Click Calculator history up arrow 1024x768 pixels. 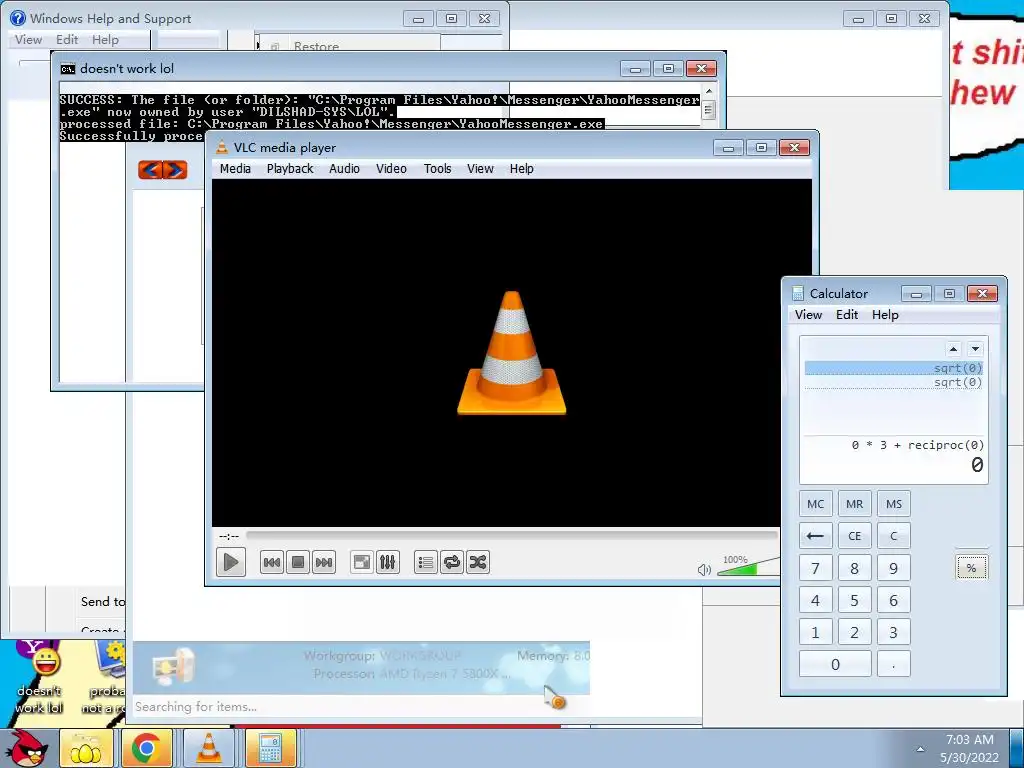coord(953,349)
